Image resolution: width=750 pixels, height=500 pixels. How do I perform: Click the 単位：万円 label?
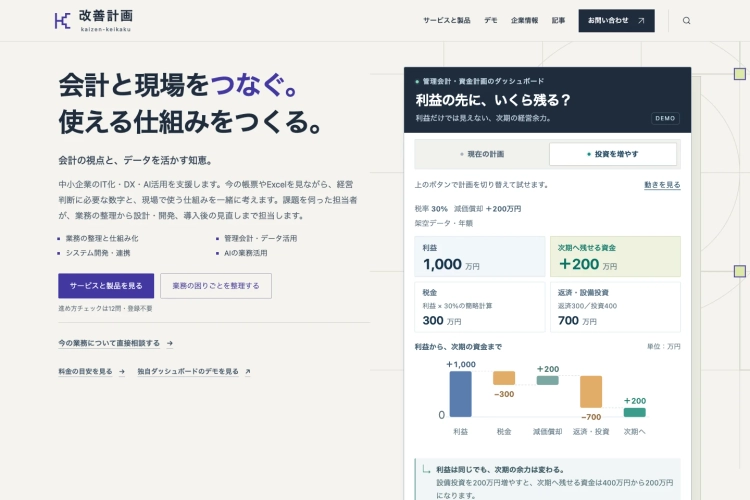[663, 346]
